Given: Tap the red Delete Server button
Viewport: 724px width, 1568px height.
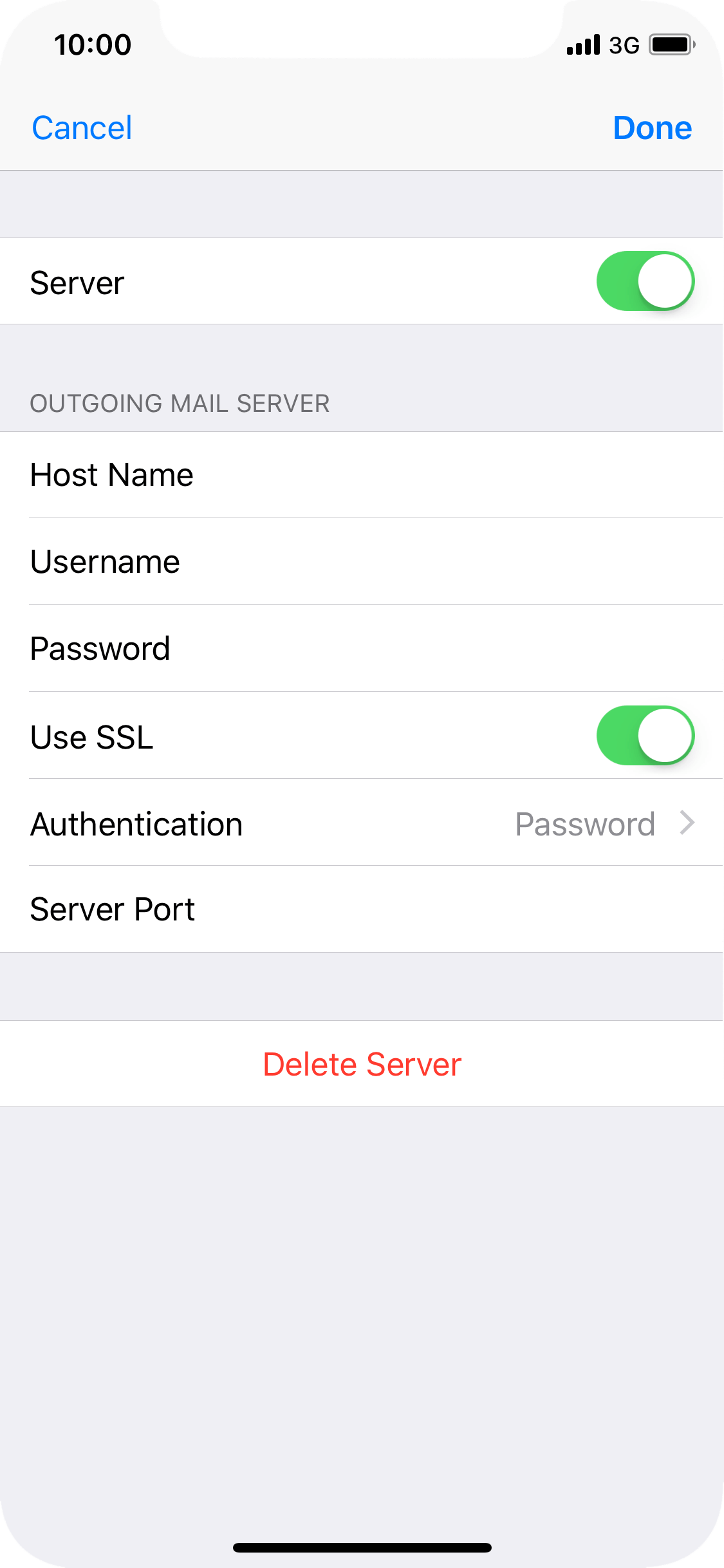Looking at the screenshot, I should click(x=362, y=1064).
